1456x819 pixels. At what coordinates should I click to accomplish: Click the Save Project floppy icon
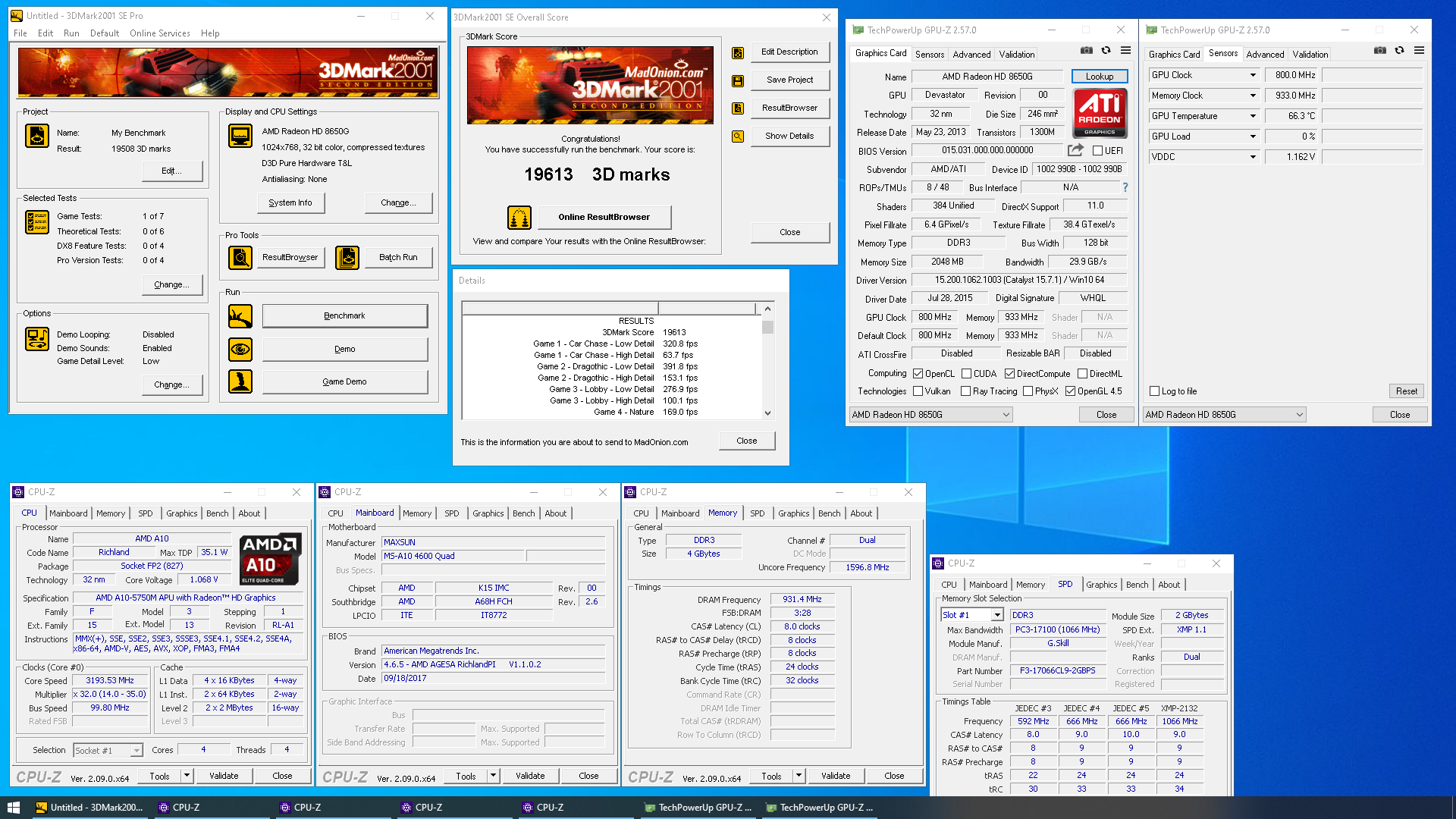click(737, 80)
